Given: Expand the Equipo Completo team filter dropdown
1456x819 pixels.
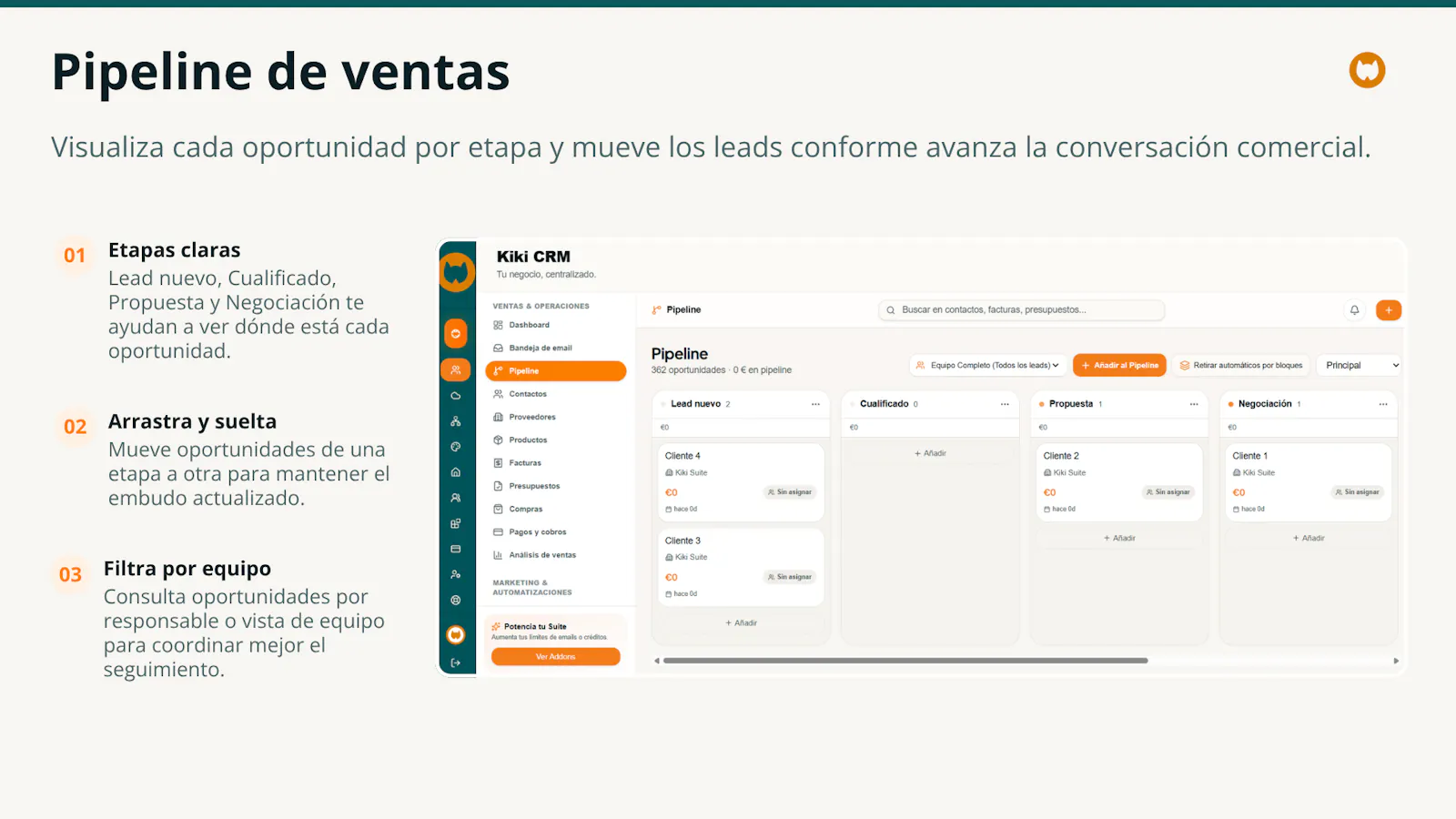Looking at the screenshot, I should [988, 365].
